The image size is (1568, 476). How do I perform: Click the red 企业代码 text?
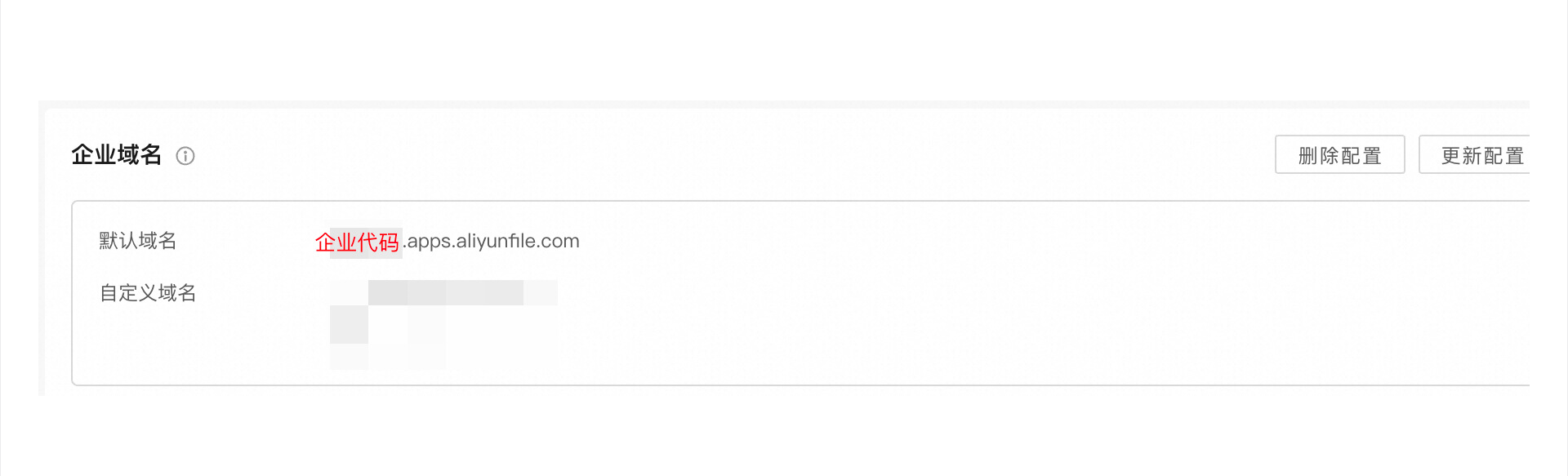[x=357, y=242]
